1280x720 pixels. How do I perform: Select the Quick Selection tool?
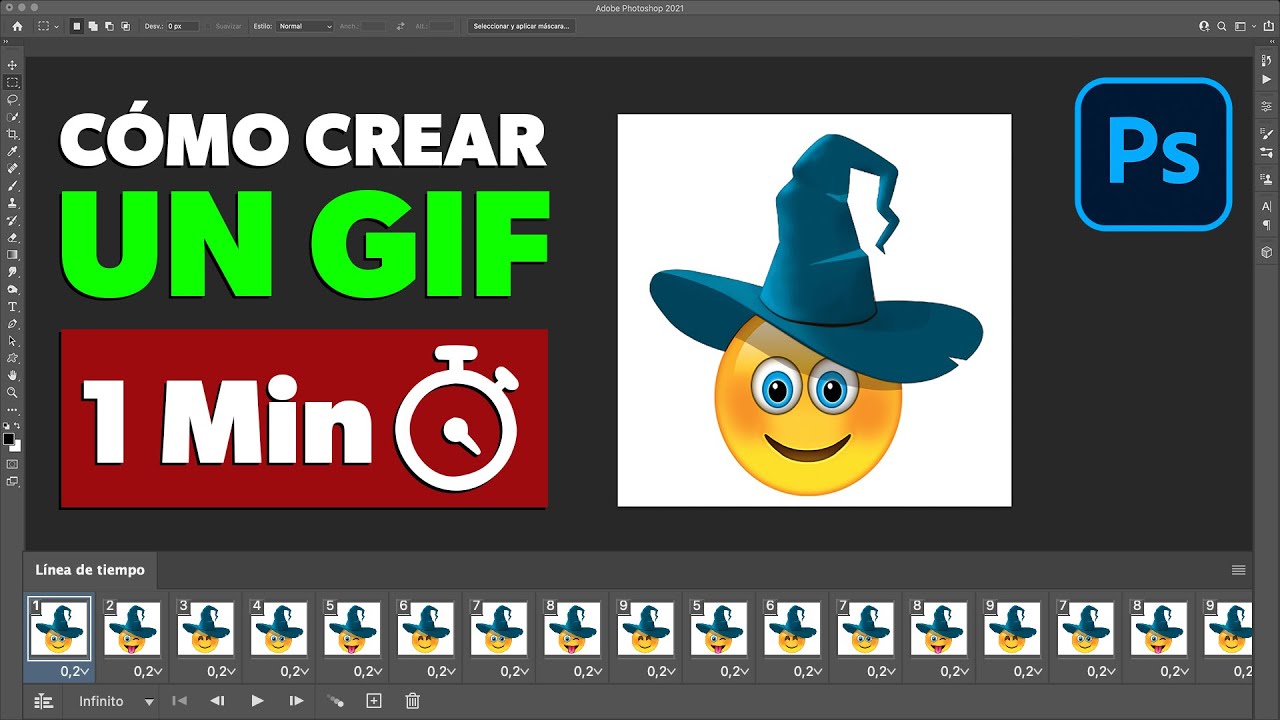click(x=12, y=117)
